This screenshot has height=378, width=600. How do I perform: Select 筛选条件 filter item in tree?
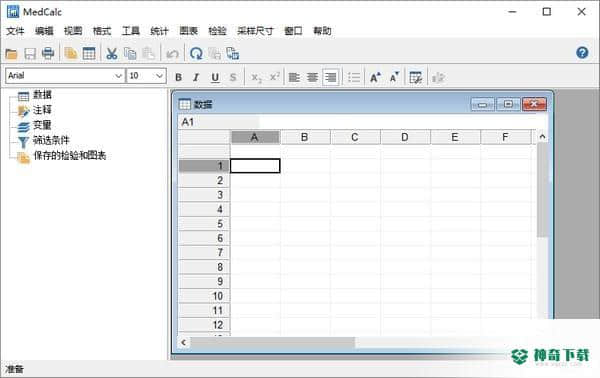51,140
